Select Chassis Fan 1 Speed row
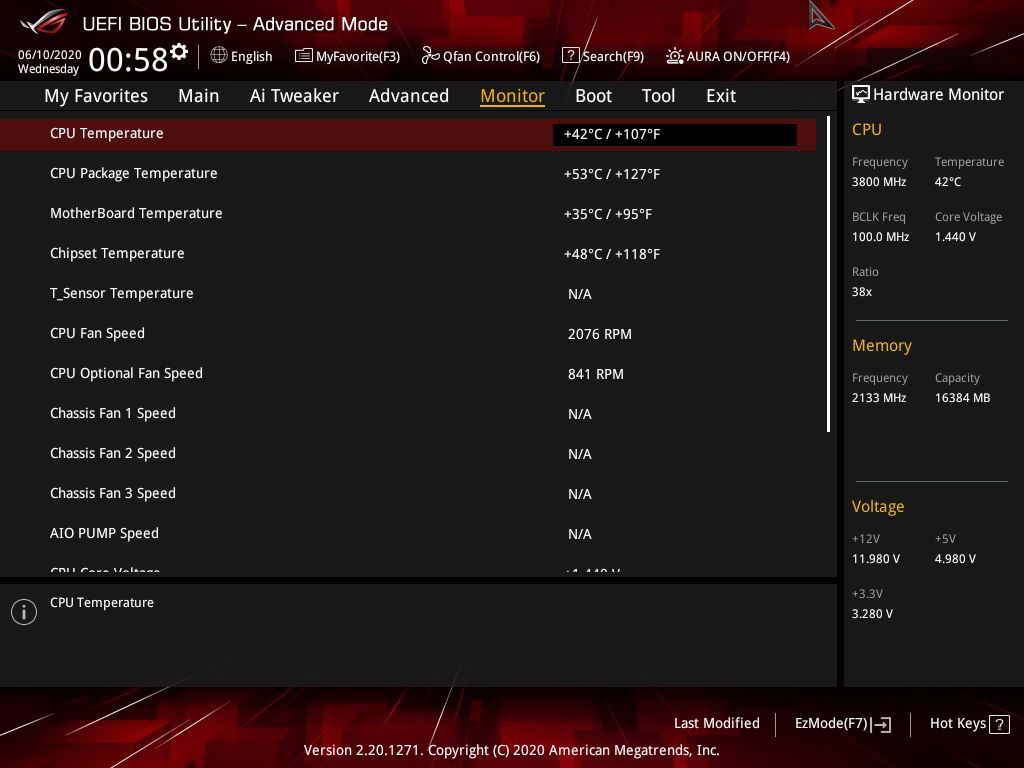The width and height of the screenshot is (1024, 768). (408, 413)
